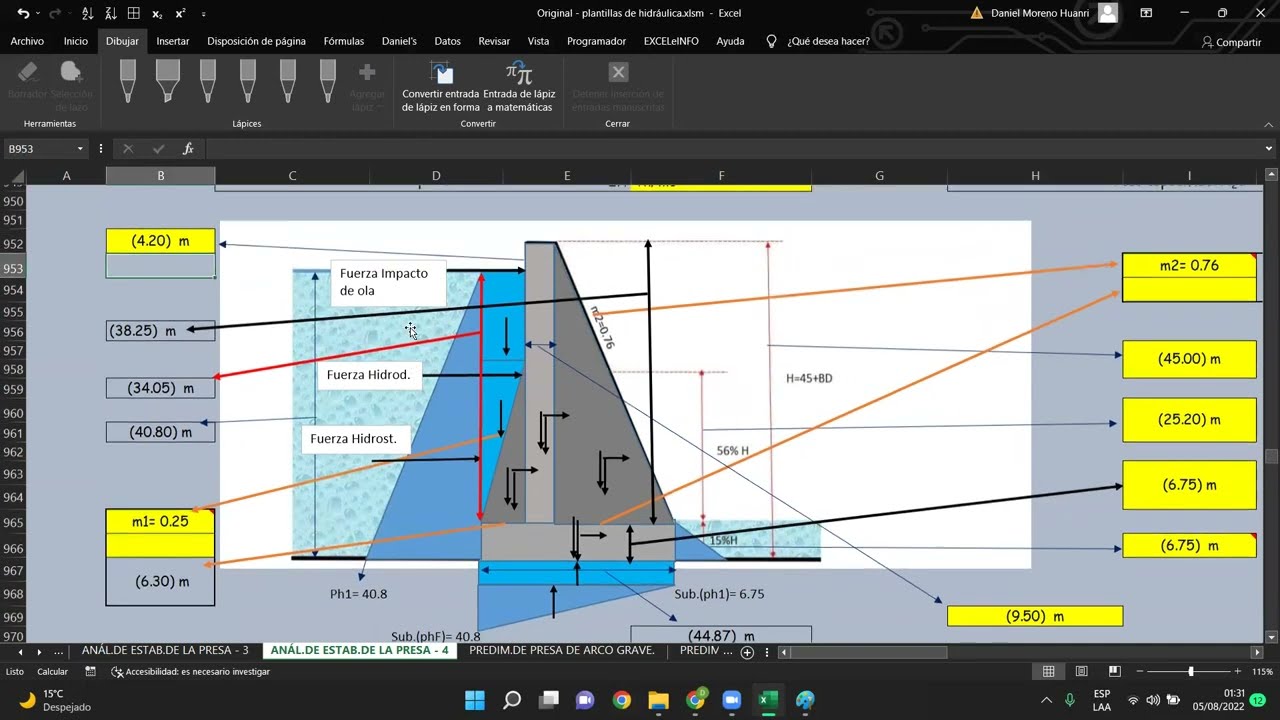Open the PREDIM.DE PRESA DE ARCO GRAVE. sheet
Image resolution: width=1280 pixels, height=720 pixels.
point(562,651)
